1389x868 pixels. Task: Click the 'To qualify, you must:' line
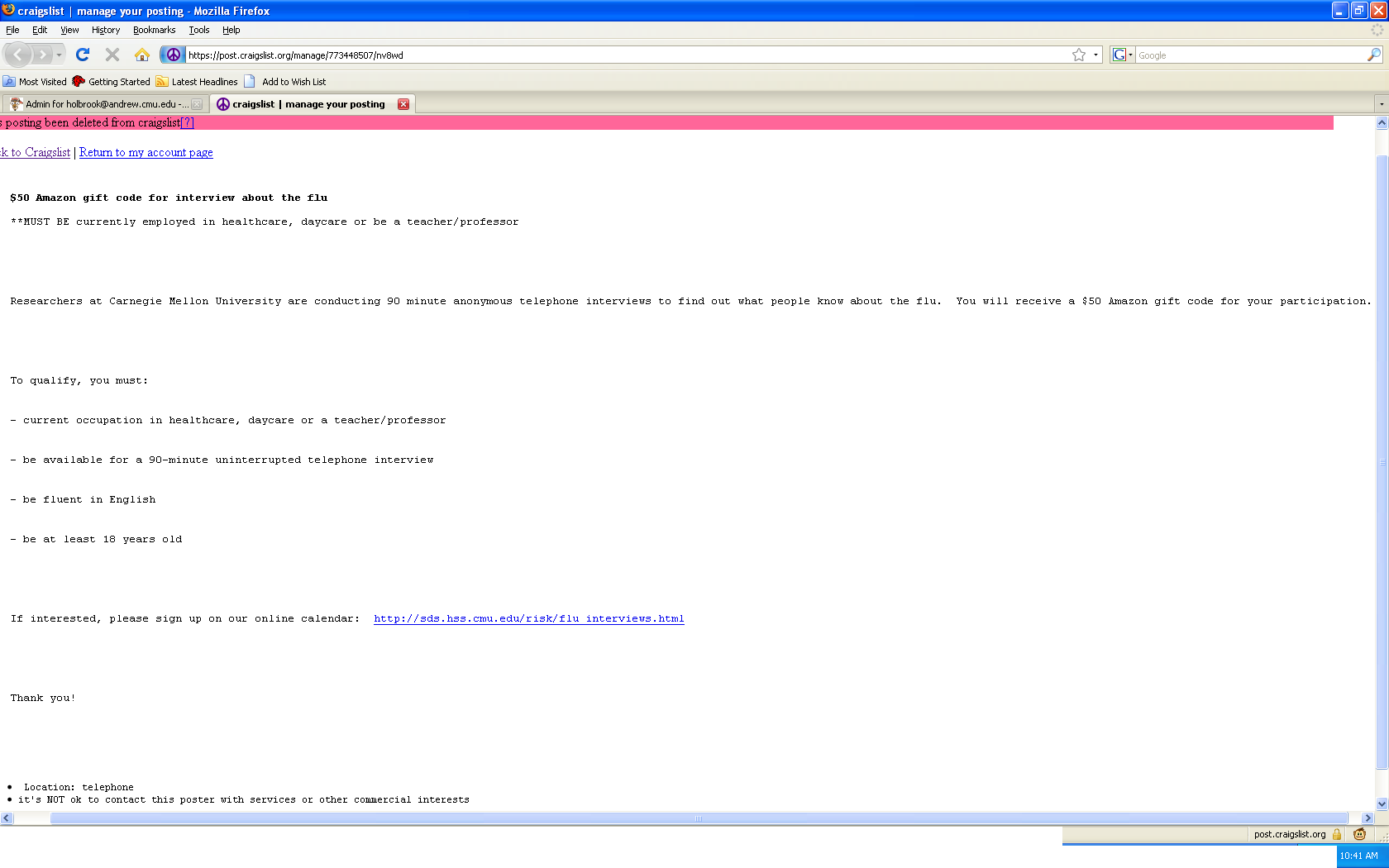pos(79,380)
